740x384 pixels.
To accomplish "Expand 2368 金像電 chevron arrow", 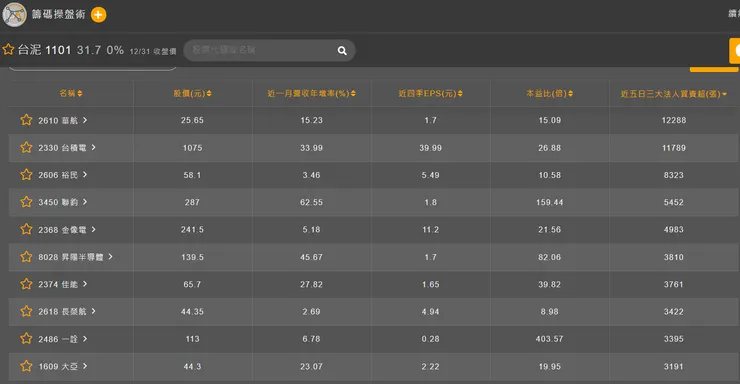I will click(93, 229).
